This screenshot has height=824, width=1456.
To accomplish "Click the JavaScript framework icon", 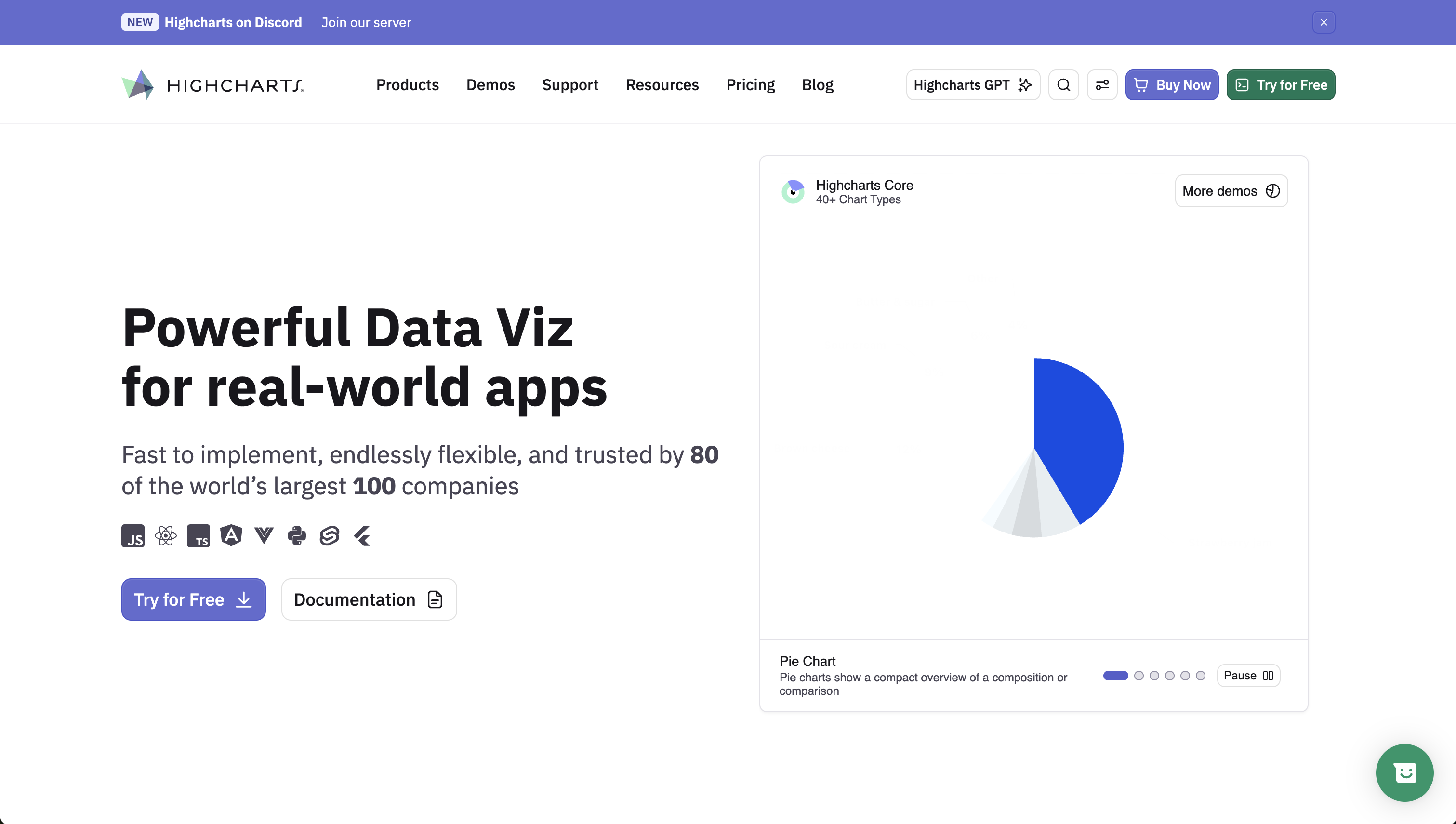I will pyautogui.click(x=133, y=535).
